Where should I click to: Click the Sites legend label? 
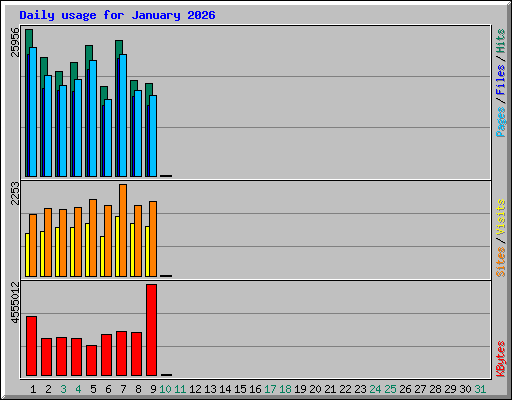pyautogui.click(x=500, y=262)
